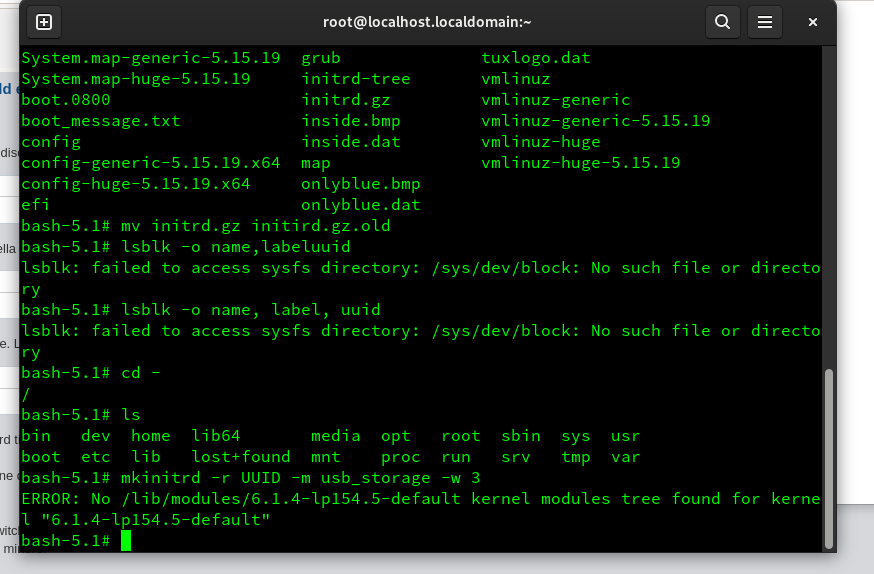Viewport: 874px width, 574px height.
Task: Click the directory name 'usr'
Action: point(625,436)
